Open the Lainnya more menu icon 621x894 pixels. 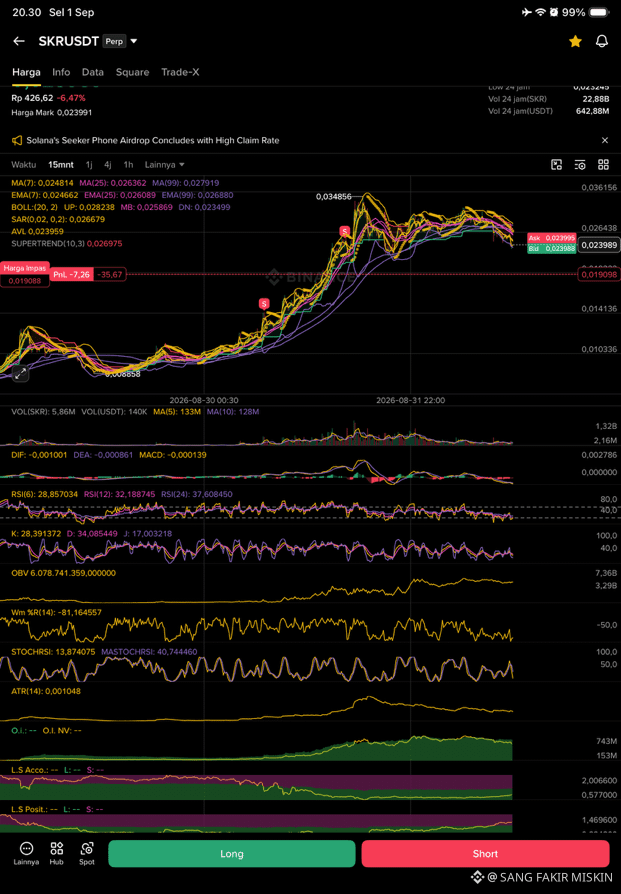pyautogui.click(x=26, y=853)
